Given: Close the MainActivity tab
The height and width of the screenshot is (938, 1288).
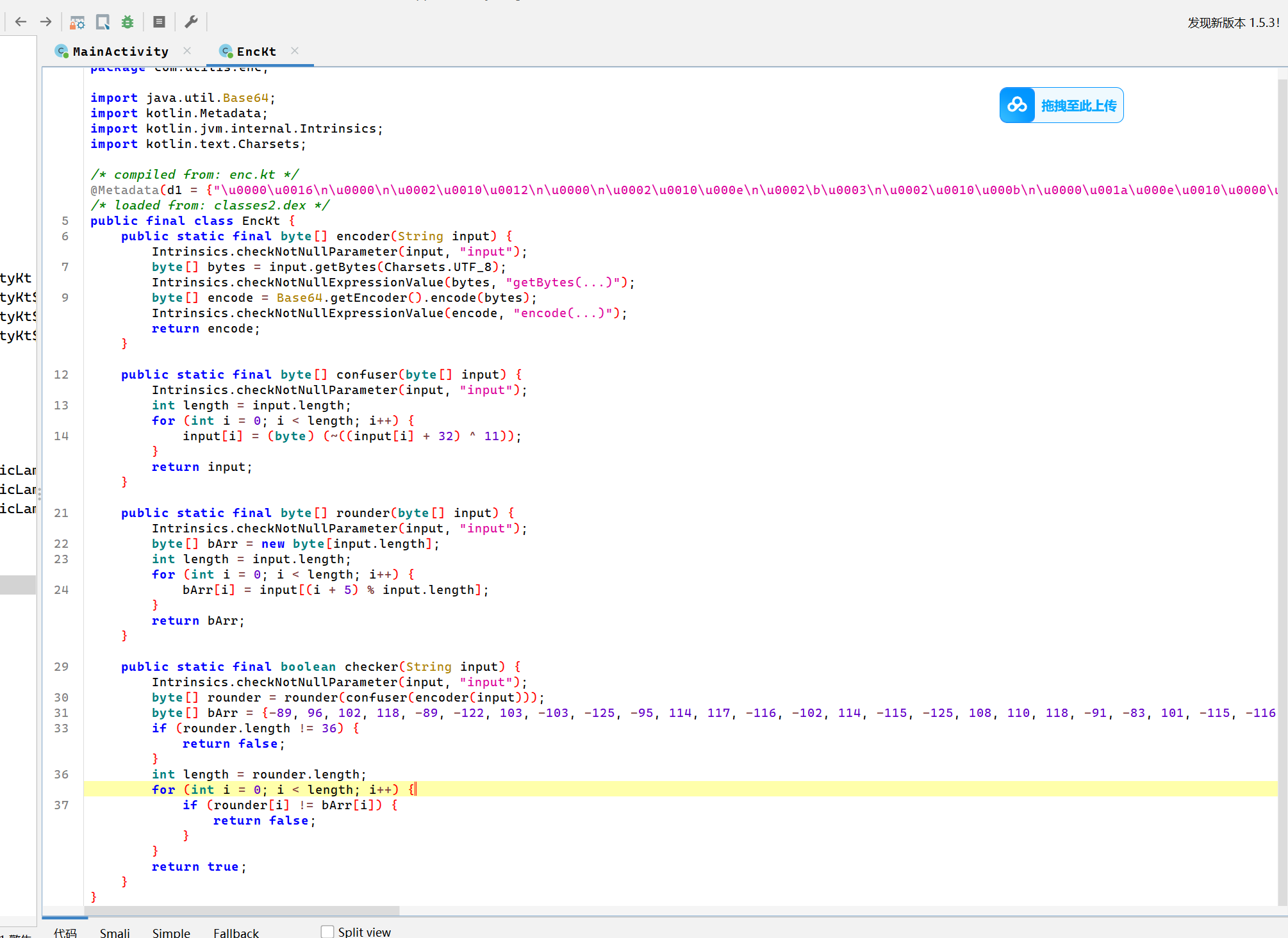Looking at the screenshot, I should pyautogui.click(x=187, y=51).
